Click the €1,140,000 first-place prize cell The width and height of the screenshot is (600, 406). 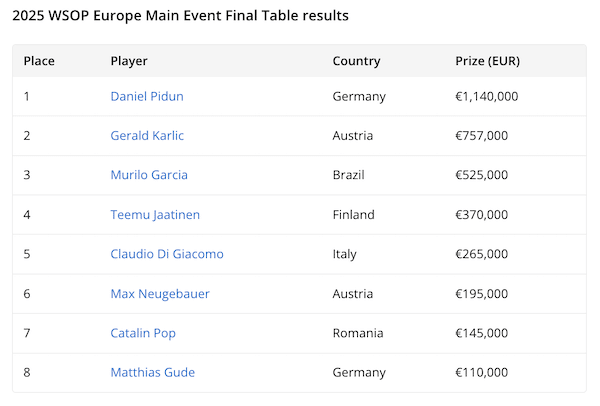pyautogui.click(x=487, y=97)
